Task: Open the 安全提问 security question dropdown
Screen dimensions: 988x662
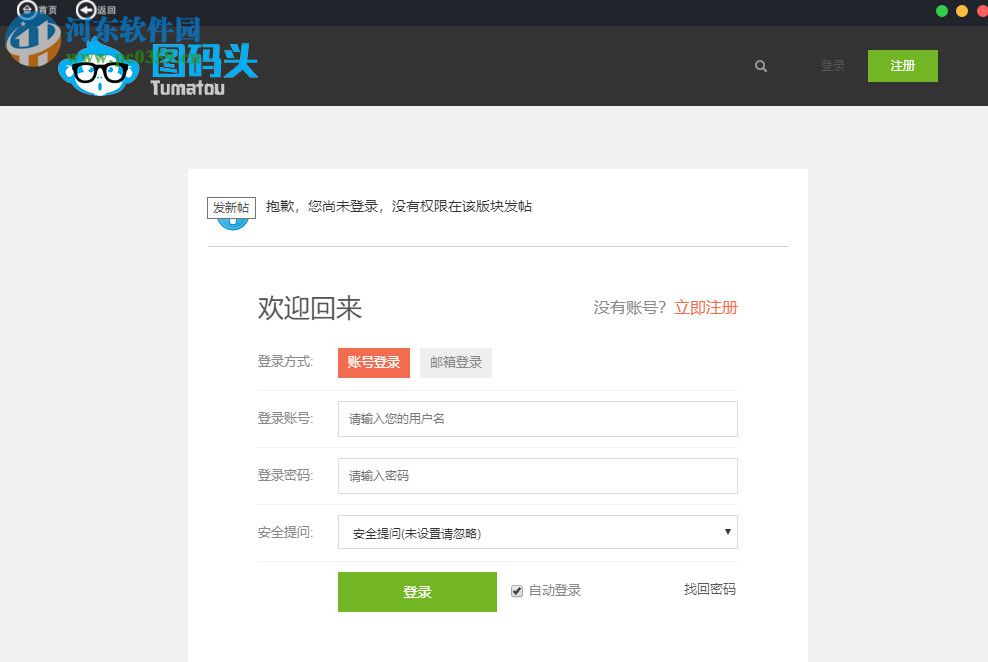Action: 538,533
